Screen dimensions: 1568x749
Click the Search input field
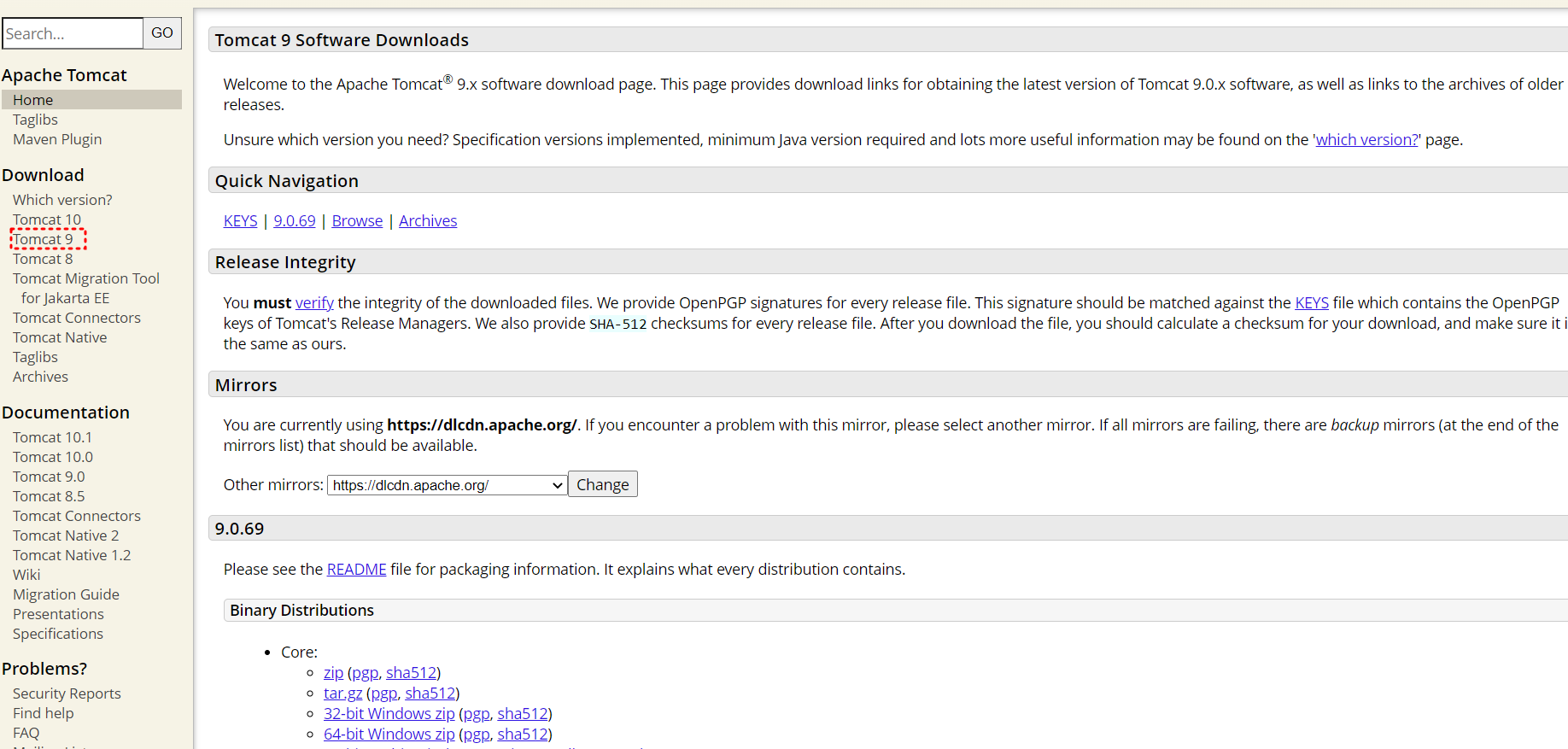click(73, 33)
